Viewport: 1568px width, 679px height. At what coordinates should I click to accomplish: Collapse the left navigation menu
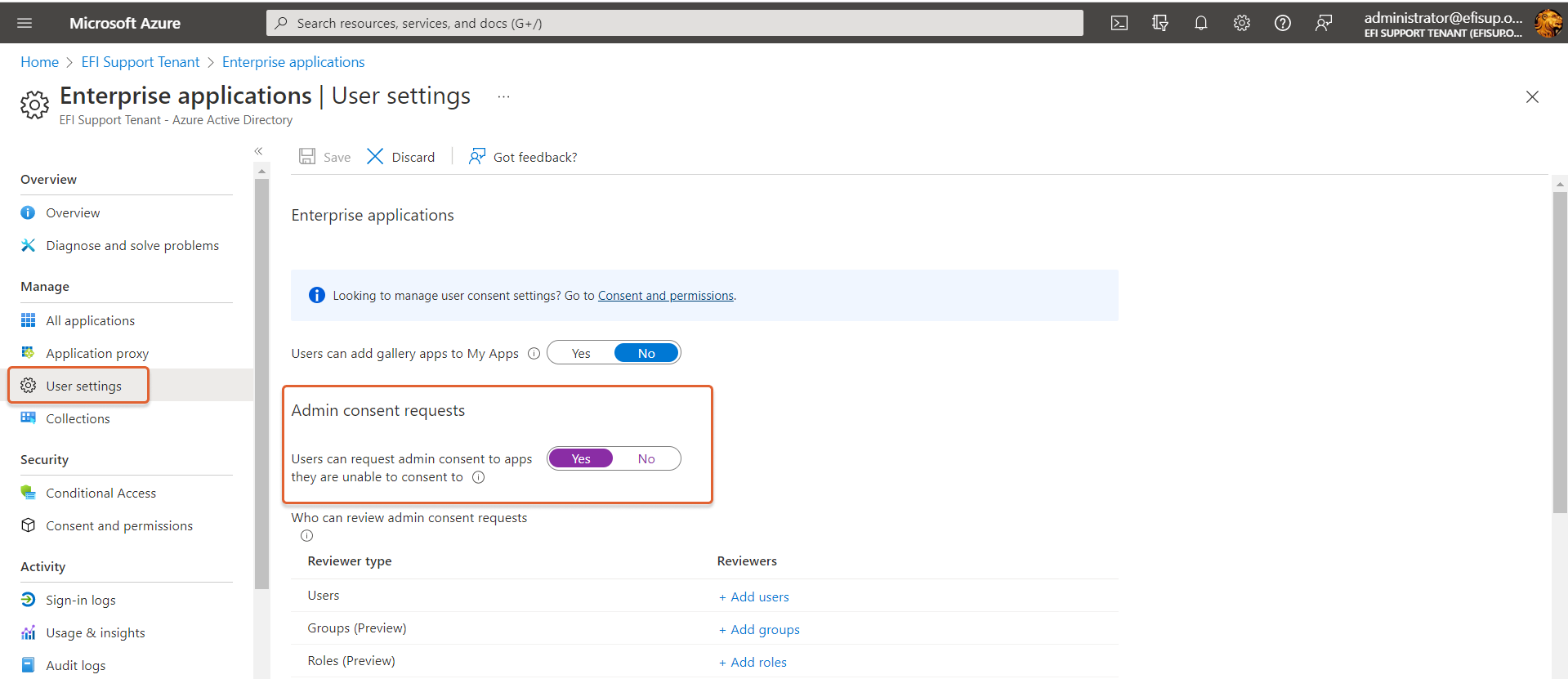pyautogui.click(x=258, y=151)
